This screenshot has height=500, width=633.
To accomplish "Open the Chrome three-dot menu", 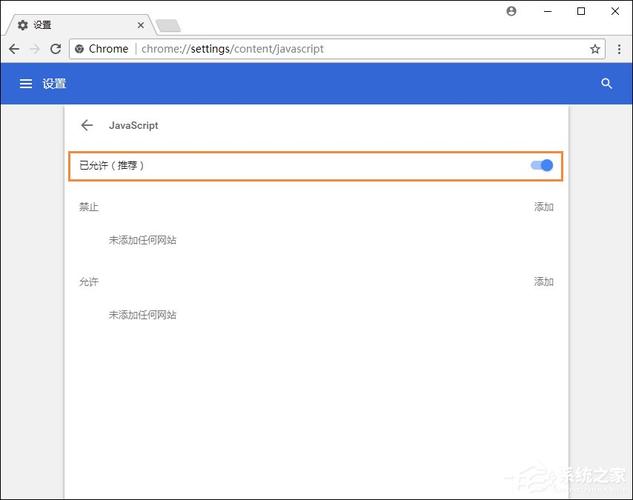I will tap(619, 49).
